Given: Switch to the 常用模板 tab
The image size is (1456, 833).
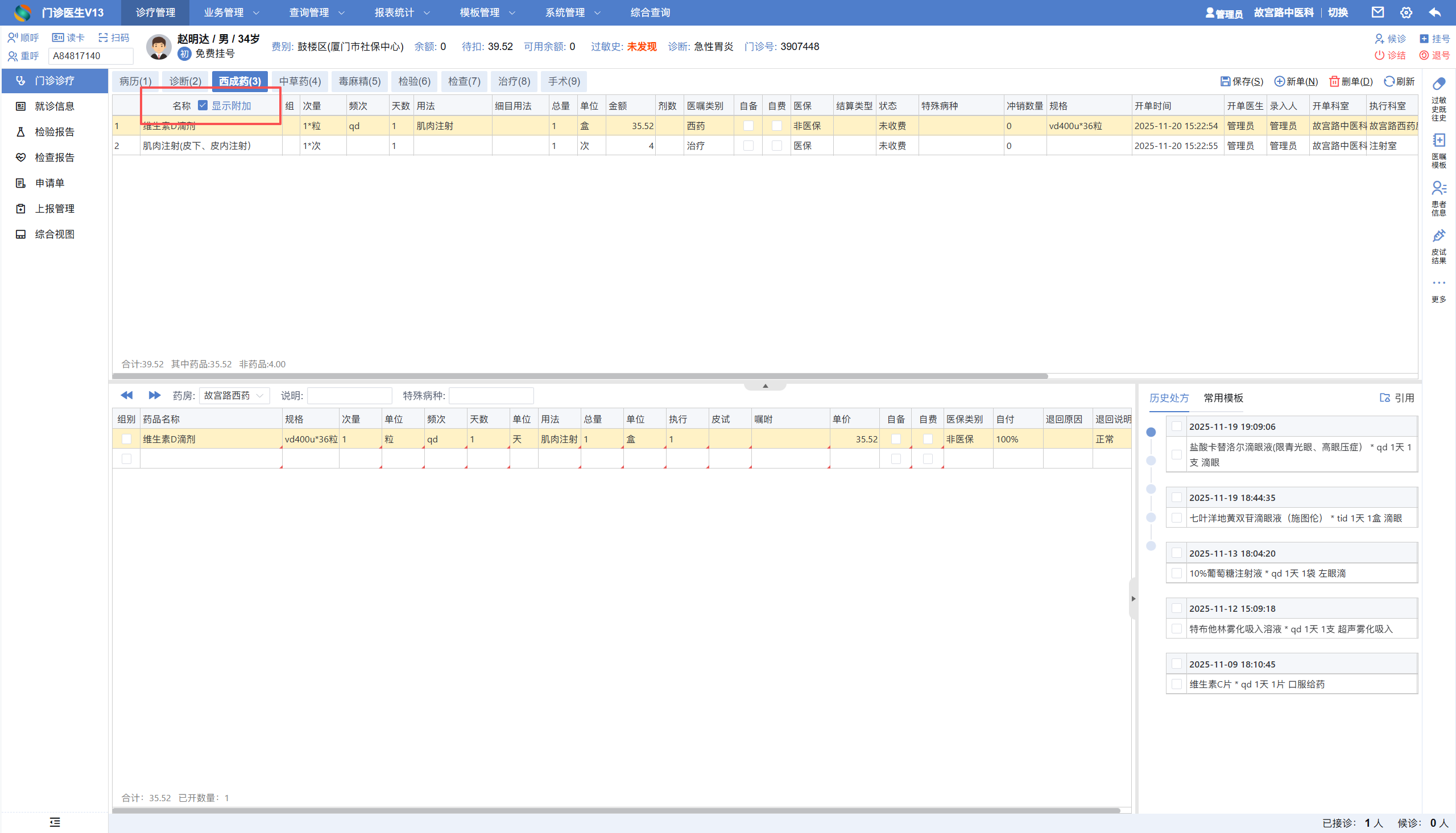Looking at the screenshot, I should (1223, 397).
